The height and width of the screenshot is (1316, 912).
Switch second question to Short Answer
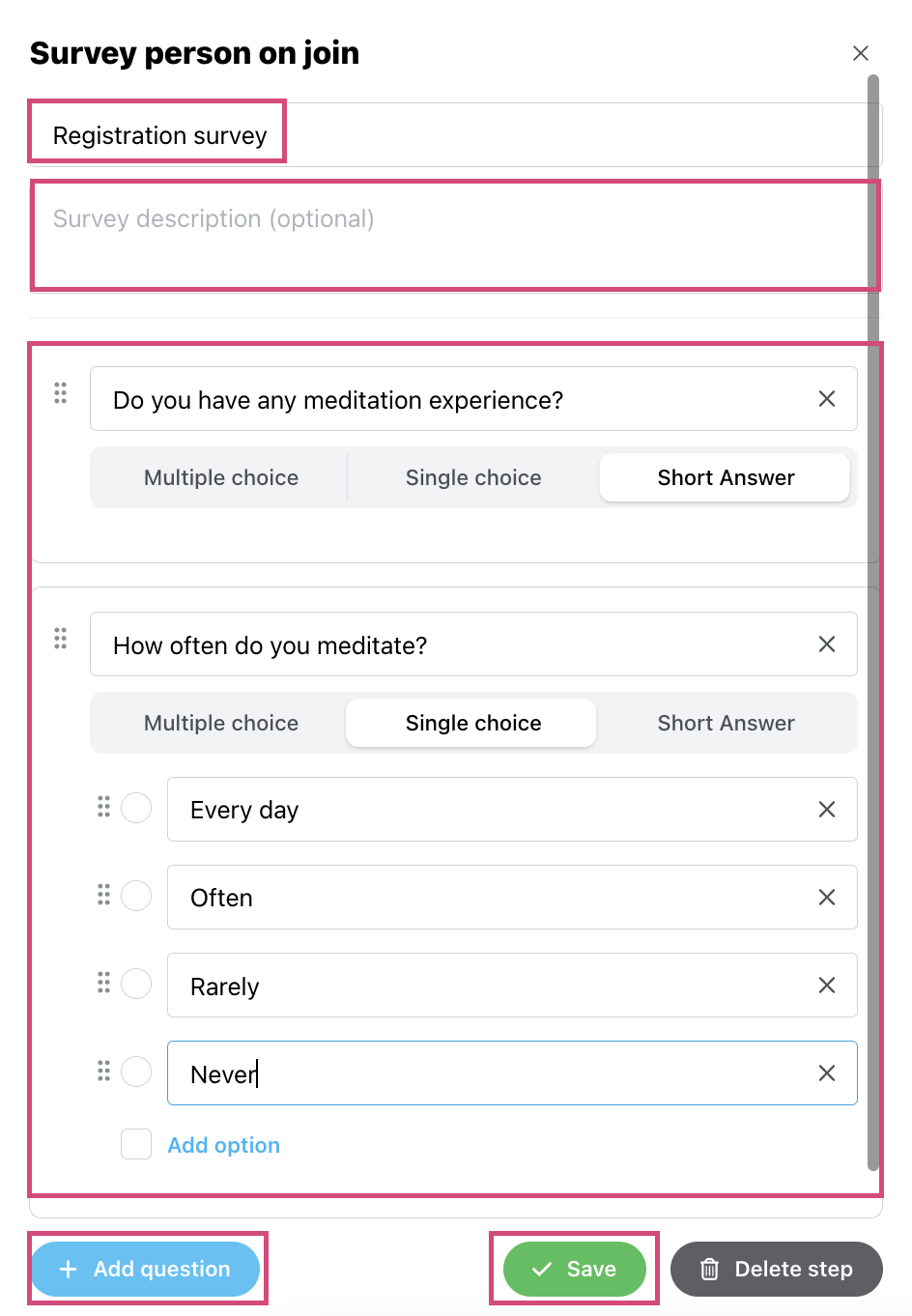(x=727, y=723)
